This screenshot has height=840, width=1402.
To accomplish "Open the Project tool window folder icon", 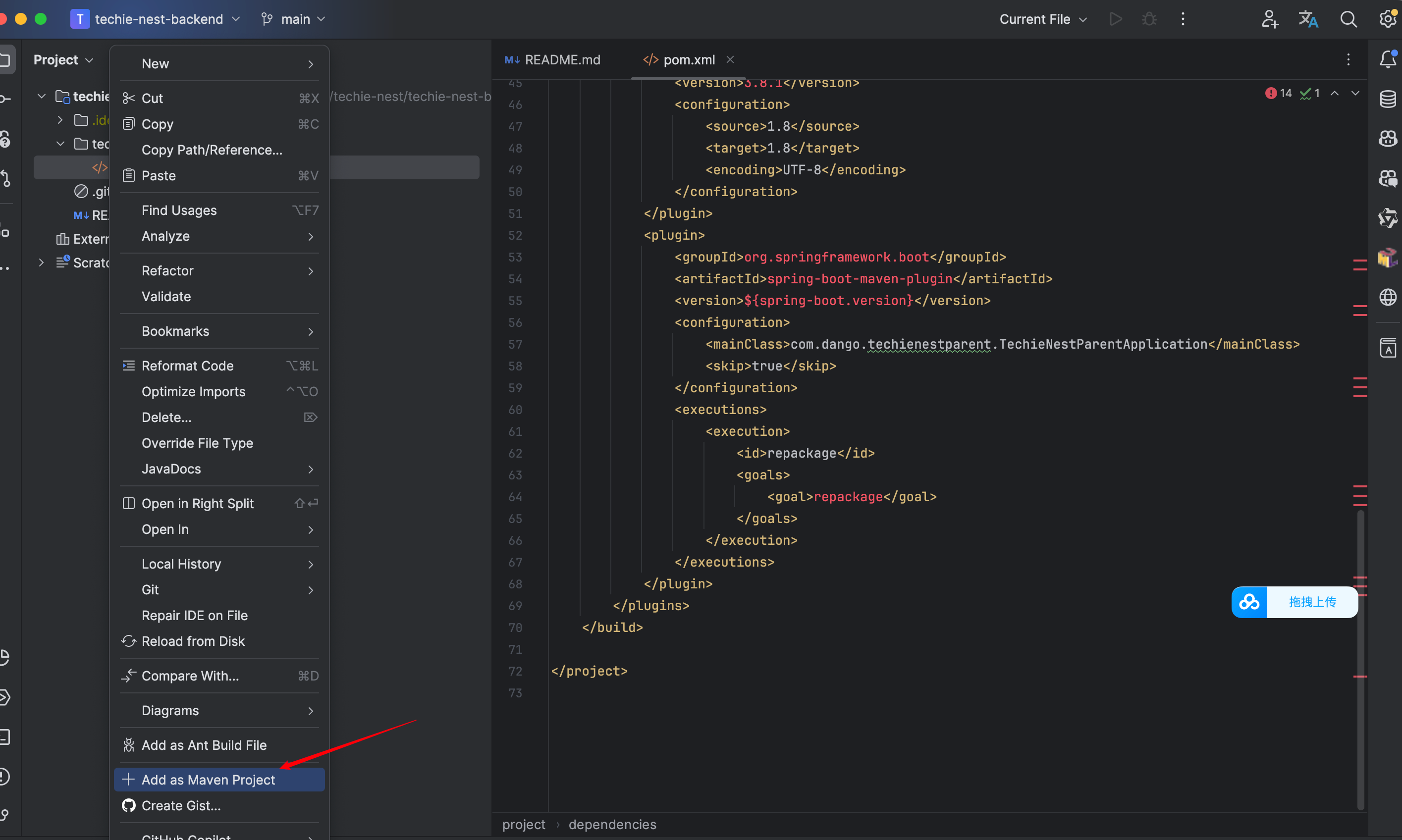I will click(5, 59).
